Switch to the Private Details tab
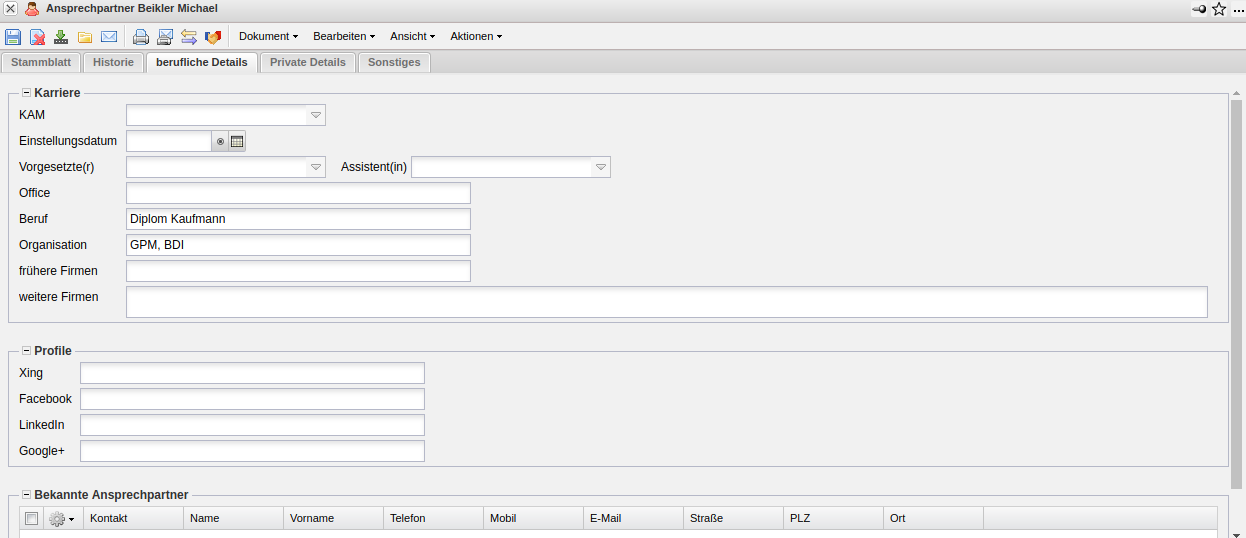Viewport: 1246px width, 538px height. click(307, 62)
